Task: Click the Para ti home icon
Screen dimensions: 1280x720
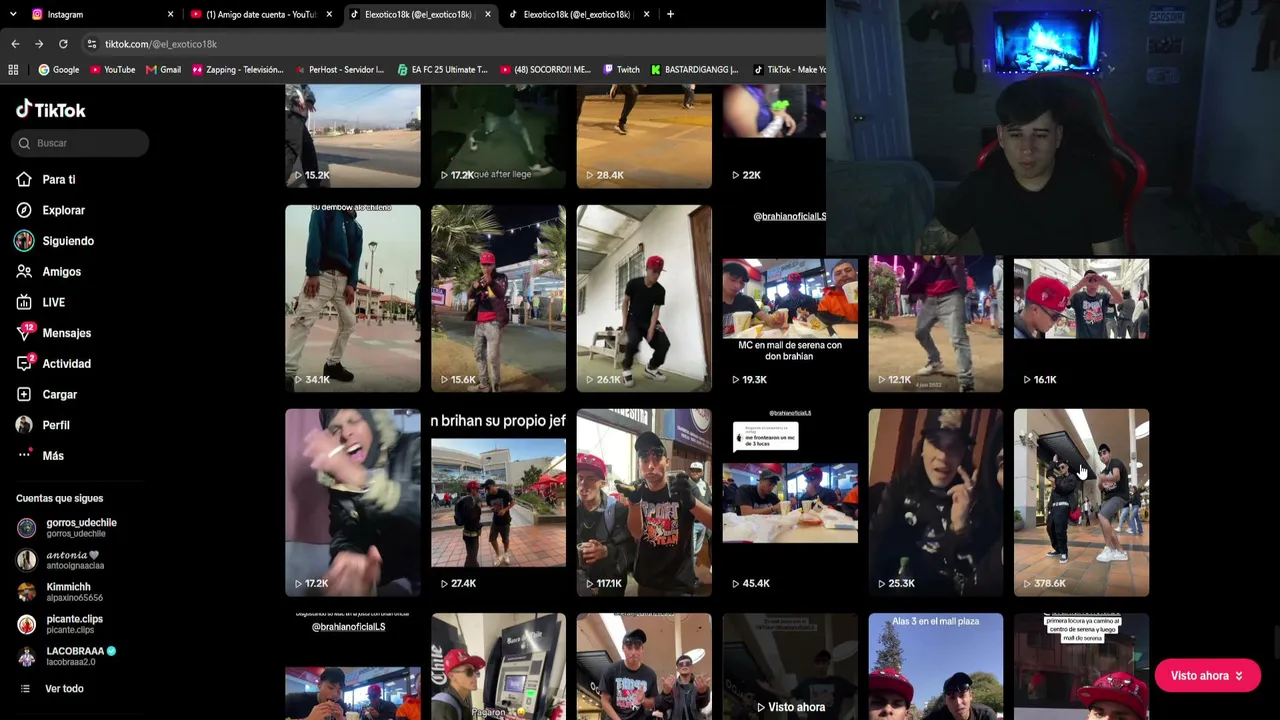Action: [x=24, y=180]
